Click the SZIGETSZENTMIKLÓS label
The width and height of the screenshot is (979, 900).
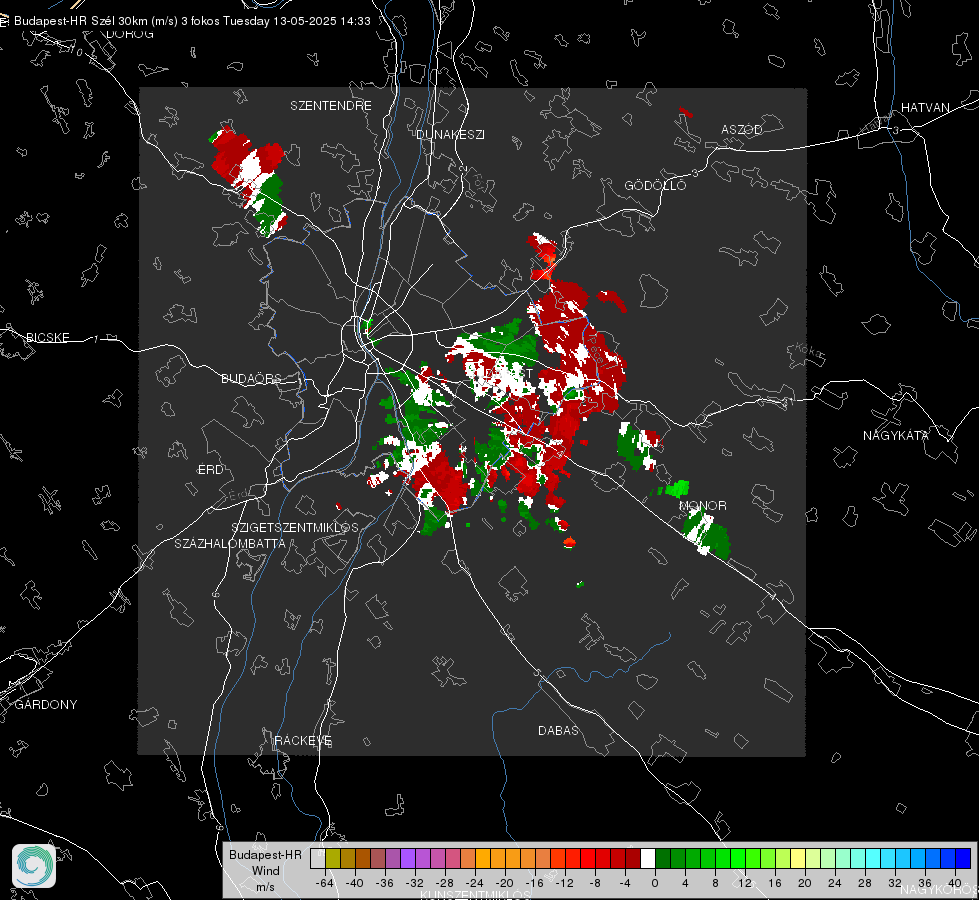[295, 527]
